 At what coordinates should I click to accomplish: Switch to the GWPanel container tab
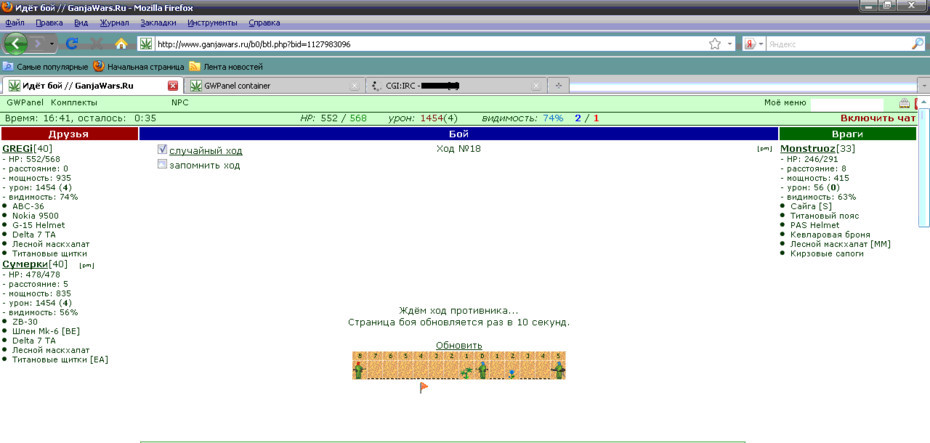[273, 86]
